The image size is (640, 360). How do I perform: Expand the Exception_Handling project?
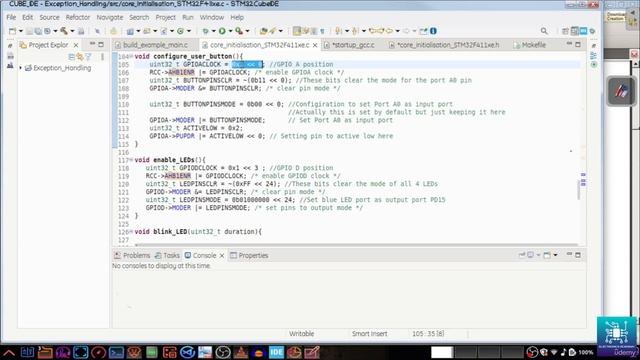20,68
